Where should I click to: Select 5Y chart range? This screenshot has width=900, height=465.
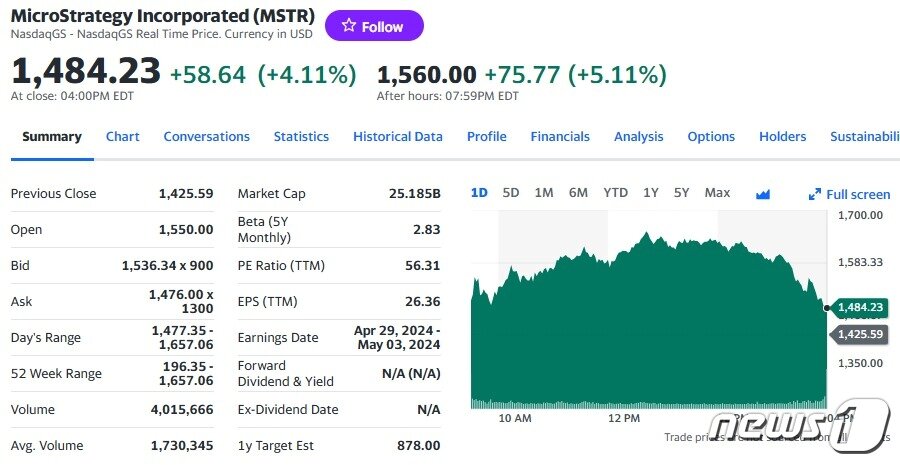681,193
